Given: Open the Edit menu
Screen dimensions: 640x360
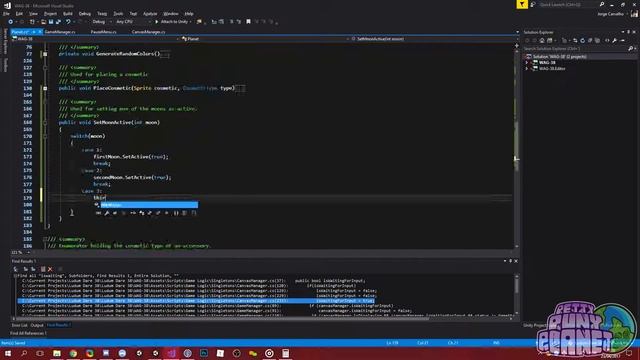Looking at the screenshot, I should point(19,13).
